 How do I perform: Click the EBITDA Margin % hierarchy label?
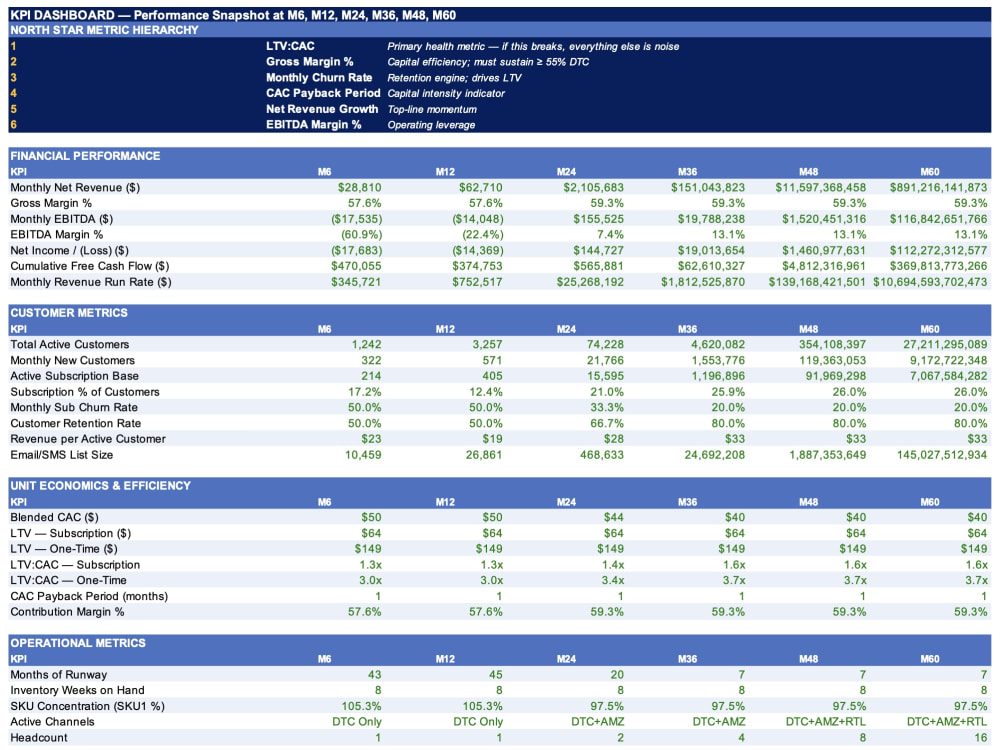(x=313, y=124)
